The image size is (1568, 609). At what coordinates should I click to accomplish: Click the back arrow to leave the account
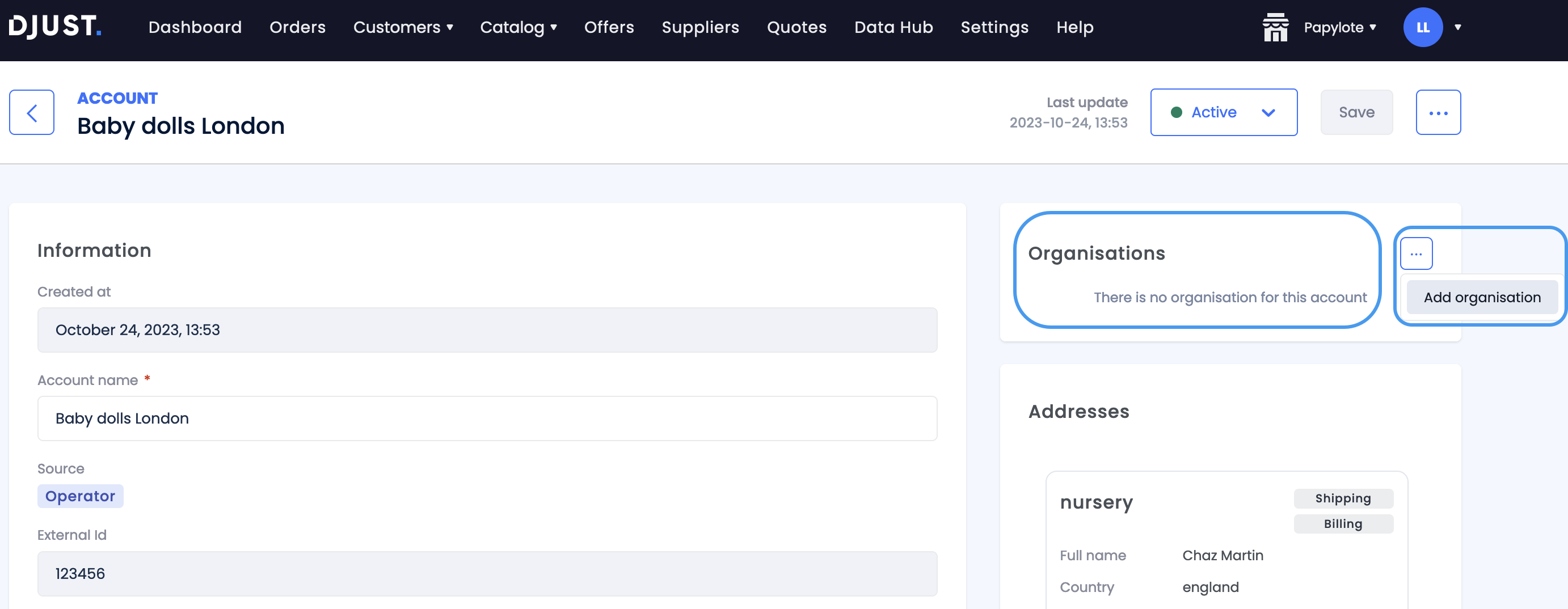31,112
